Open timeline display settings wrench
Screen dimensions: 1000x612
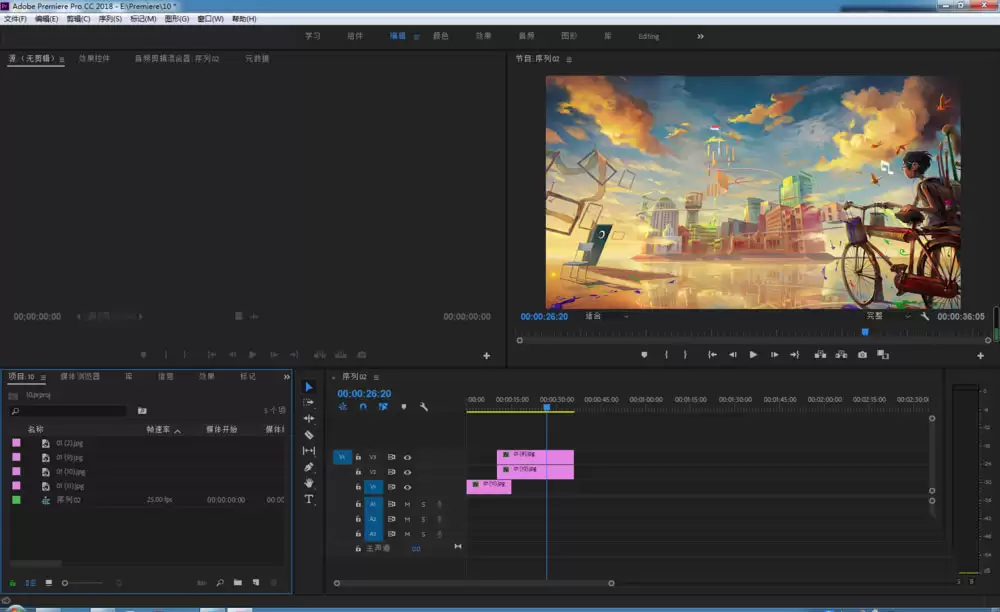point(423,407)
